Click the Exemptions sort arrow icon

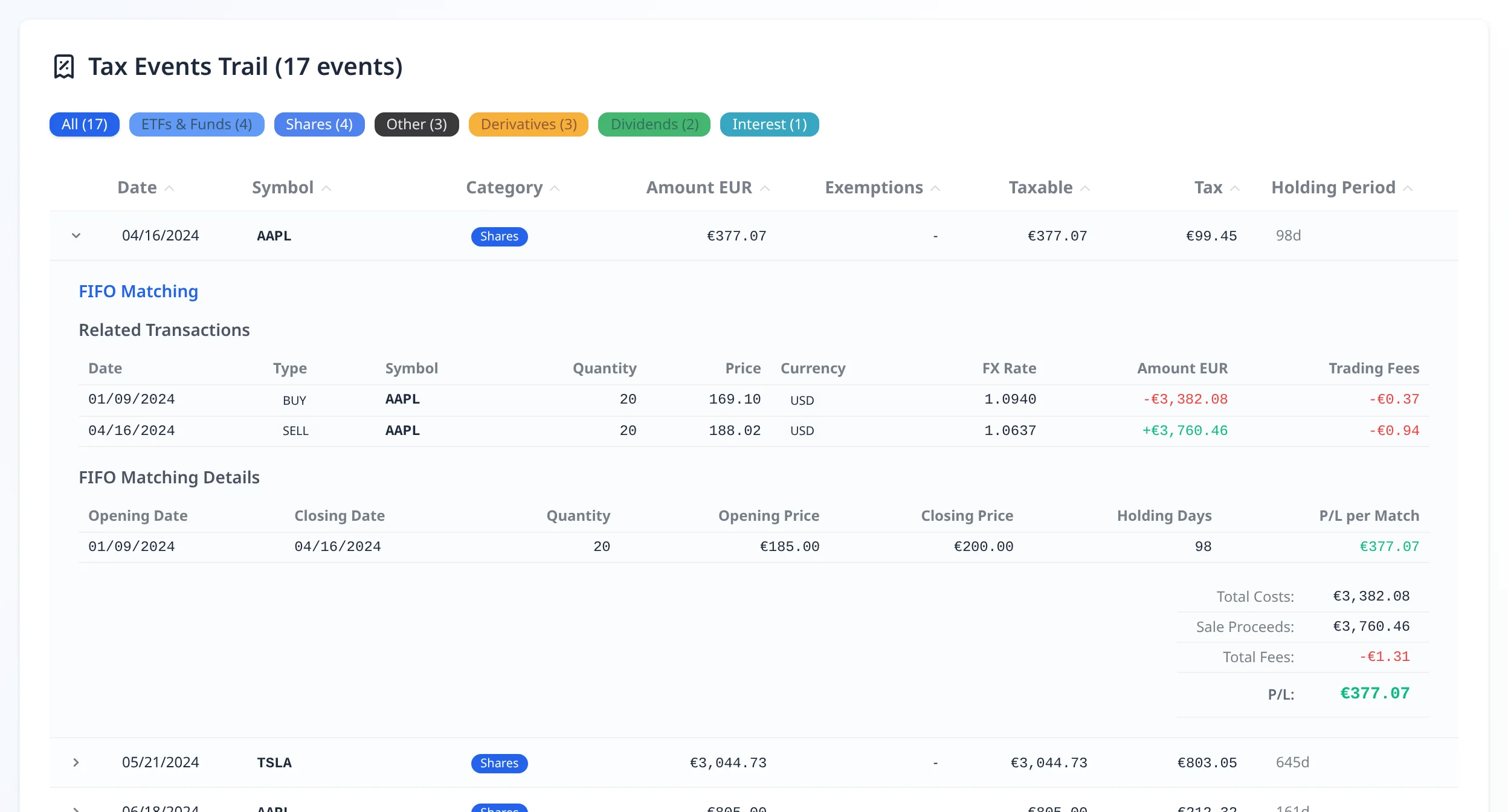(936, 188)
